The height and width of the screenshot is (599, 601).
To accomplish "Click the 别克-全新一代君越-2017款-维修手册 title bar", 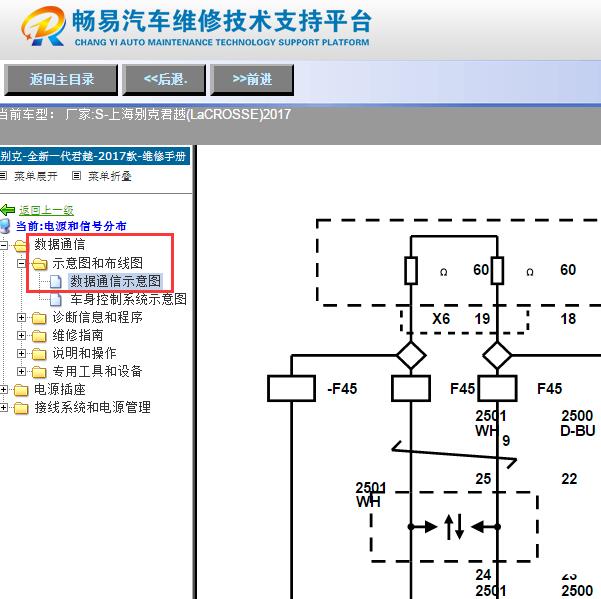I will click(94, 156).
